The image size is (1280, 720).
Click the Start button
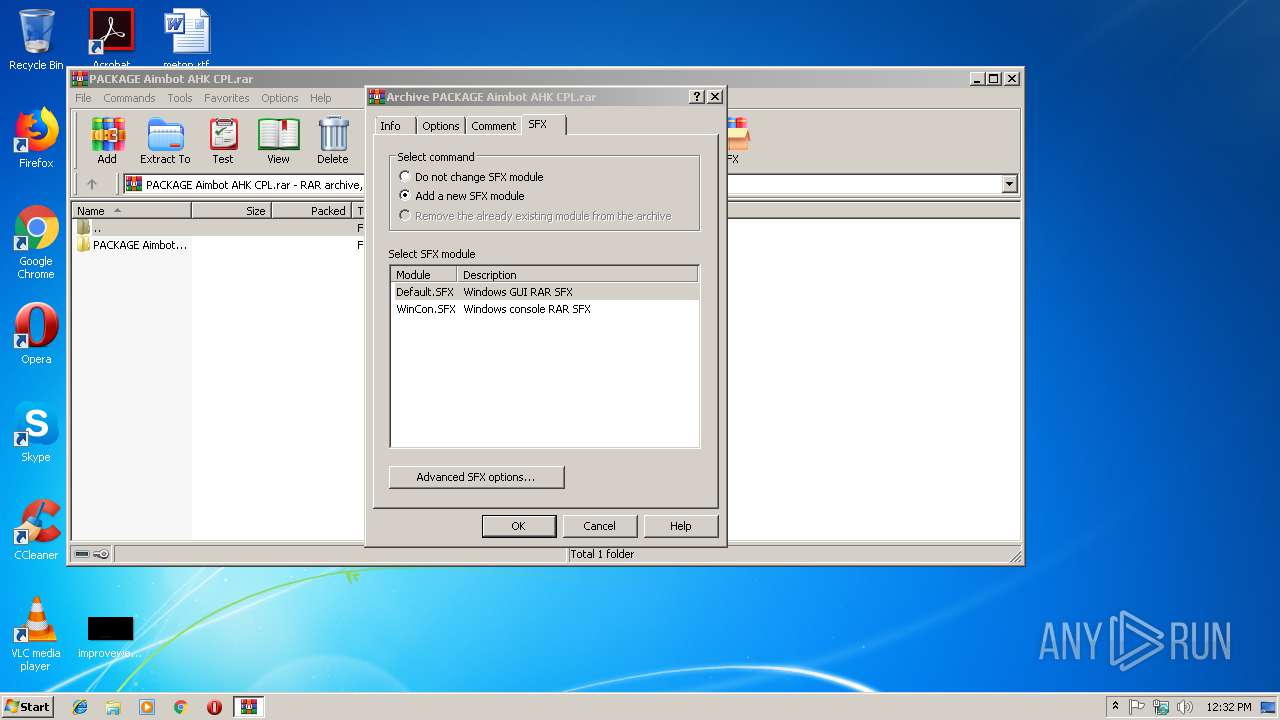click(x=27, y=707)
